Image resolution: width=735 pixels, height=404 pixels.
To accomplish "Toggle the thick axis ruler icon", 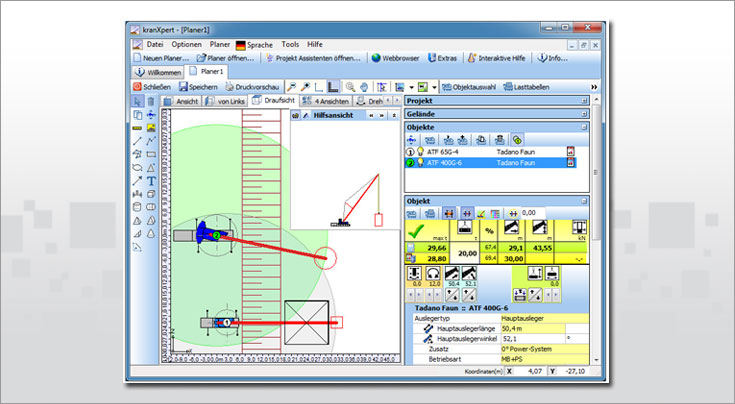I will point(333,87).
